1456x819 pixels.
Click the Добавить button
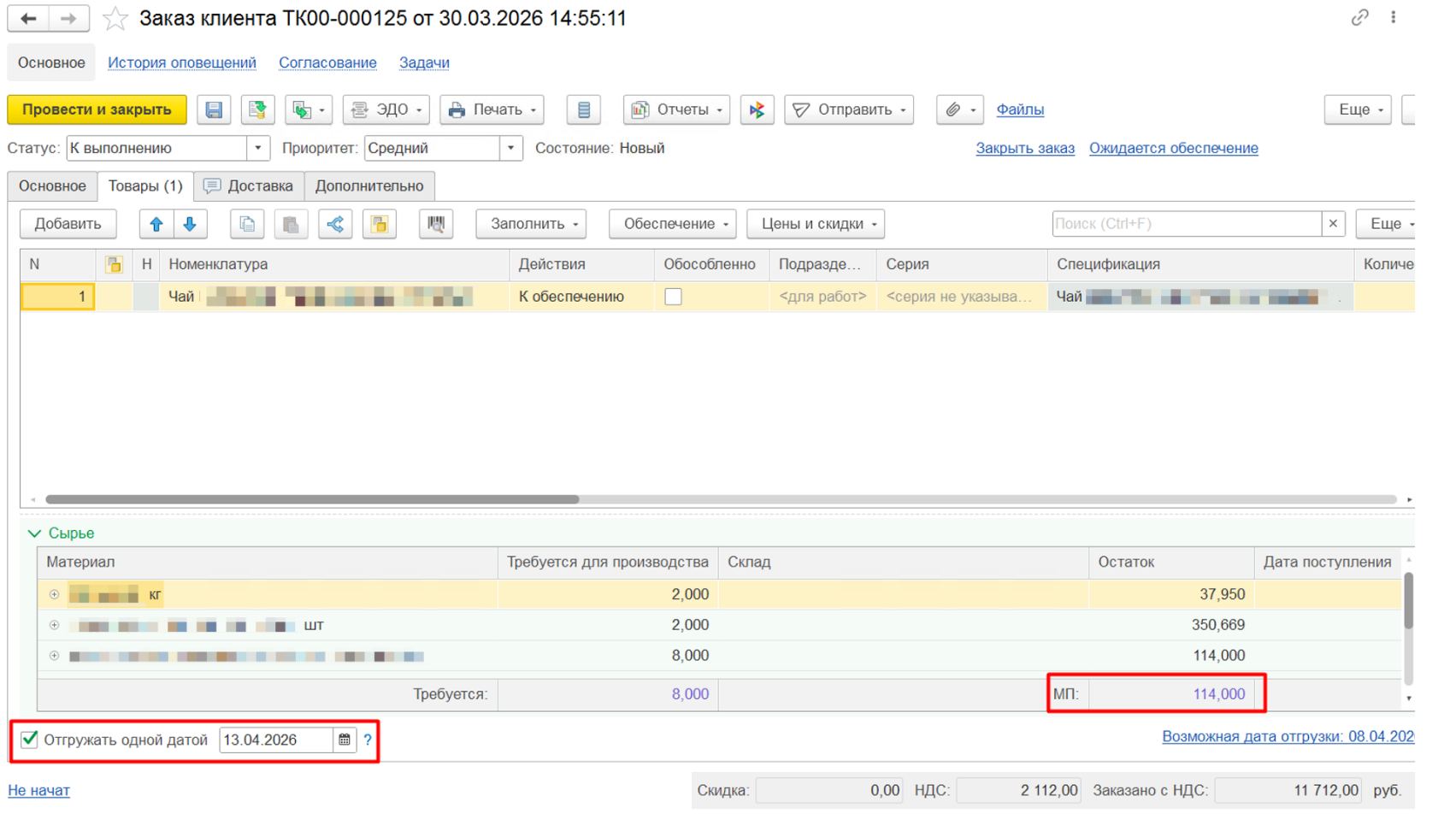click(68, 224)
